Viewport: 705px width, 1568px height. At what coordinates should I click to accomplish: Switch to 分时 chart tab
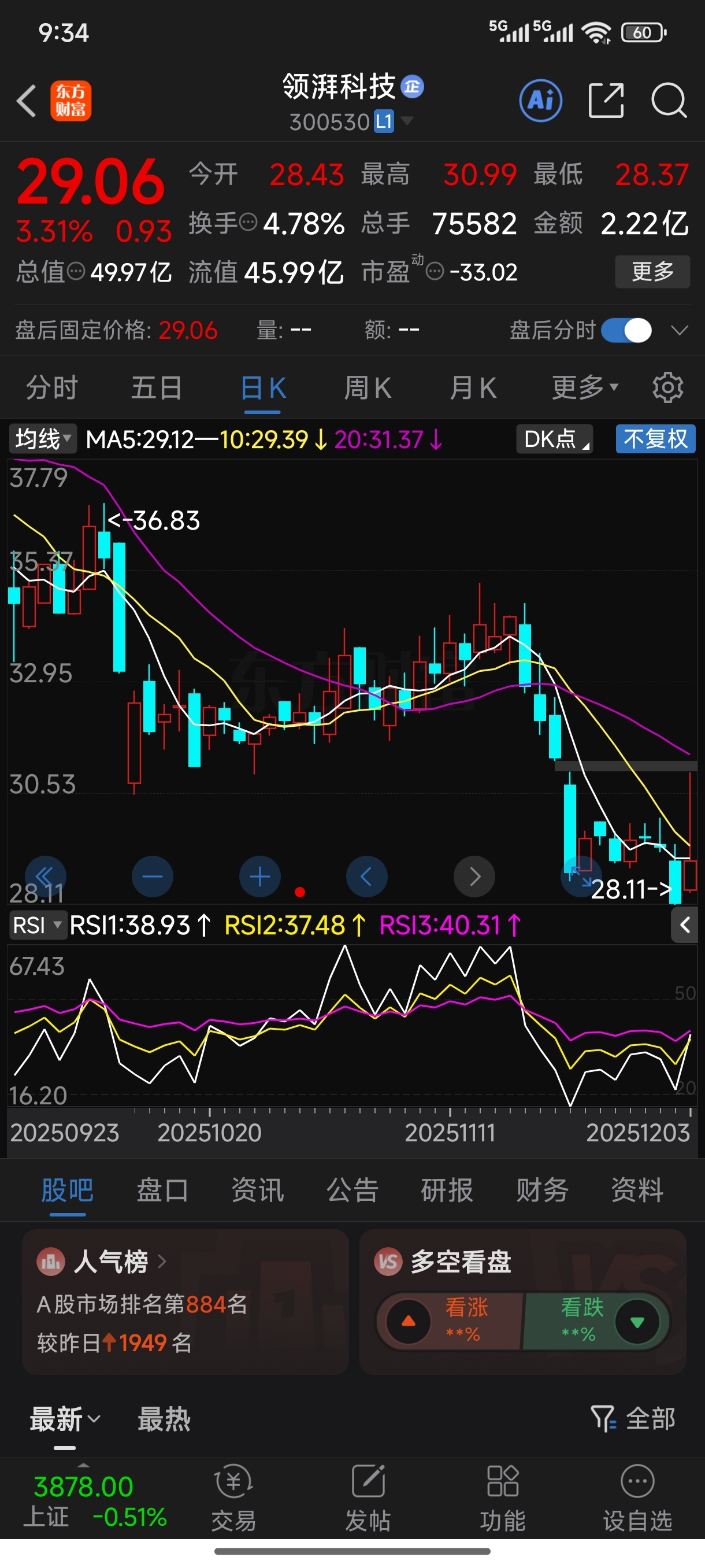click(x=53, y=388)
